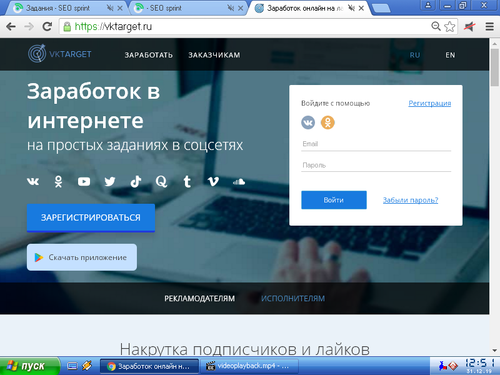The image size is (500, 375).
Task: Click the address bar URL vktarget.ru
Action: click(113, 26)
